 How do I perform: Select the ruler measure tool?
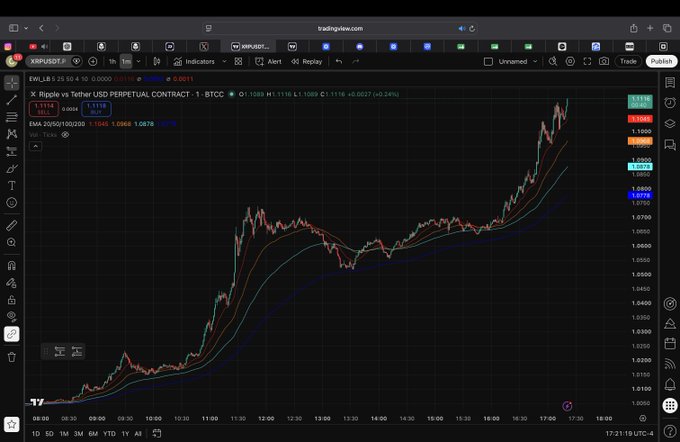click(x=12, y=225)
